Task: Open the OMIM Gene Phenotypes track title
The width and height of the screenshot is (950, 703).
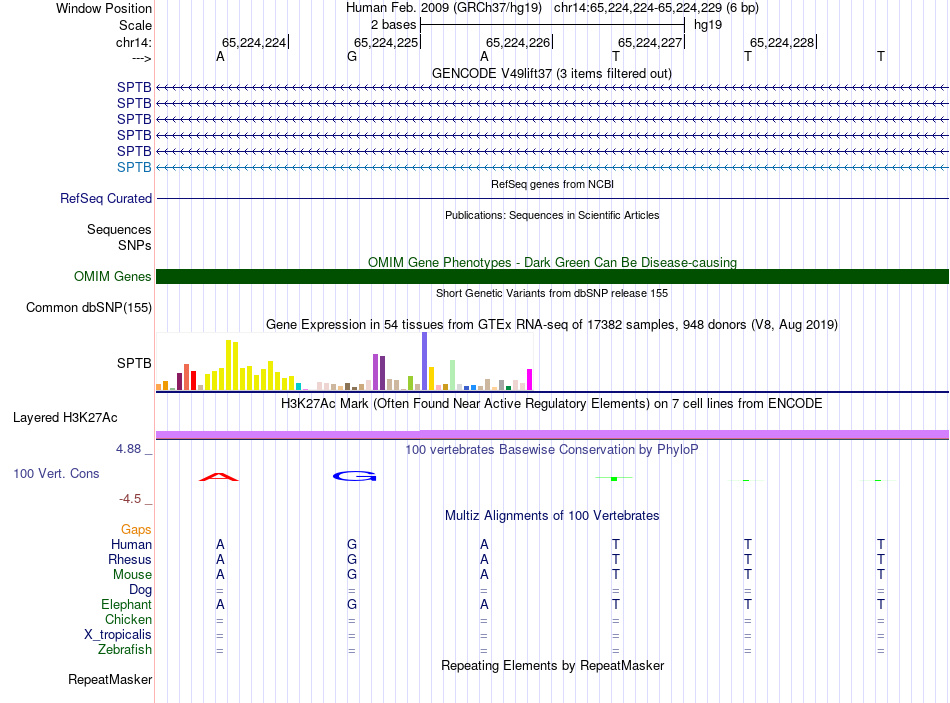Action: click(x=552, y=262)
